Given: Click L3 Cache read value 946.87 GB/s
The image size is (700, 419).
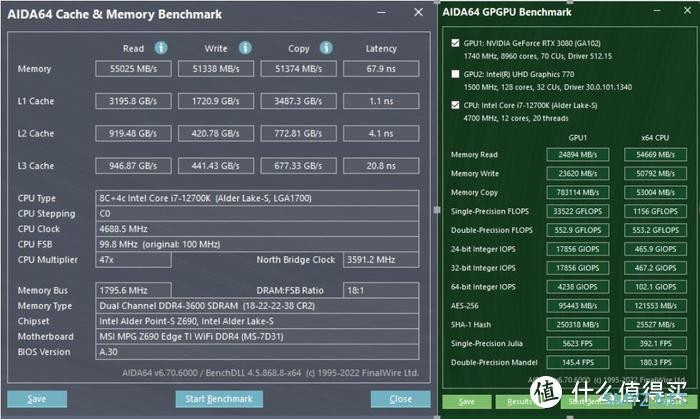Looking at the screenshot, I should click(133, 166).
